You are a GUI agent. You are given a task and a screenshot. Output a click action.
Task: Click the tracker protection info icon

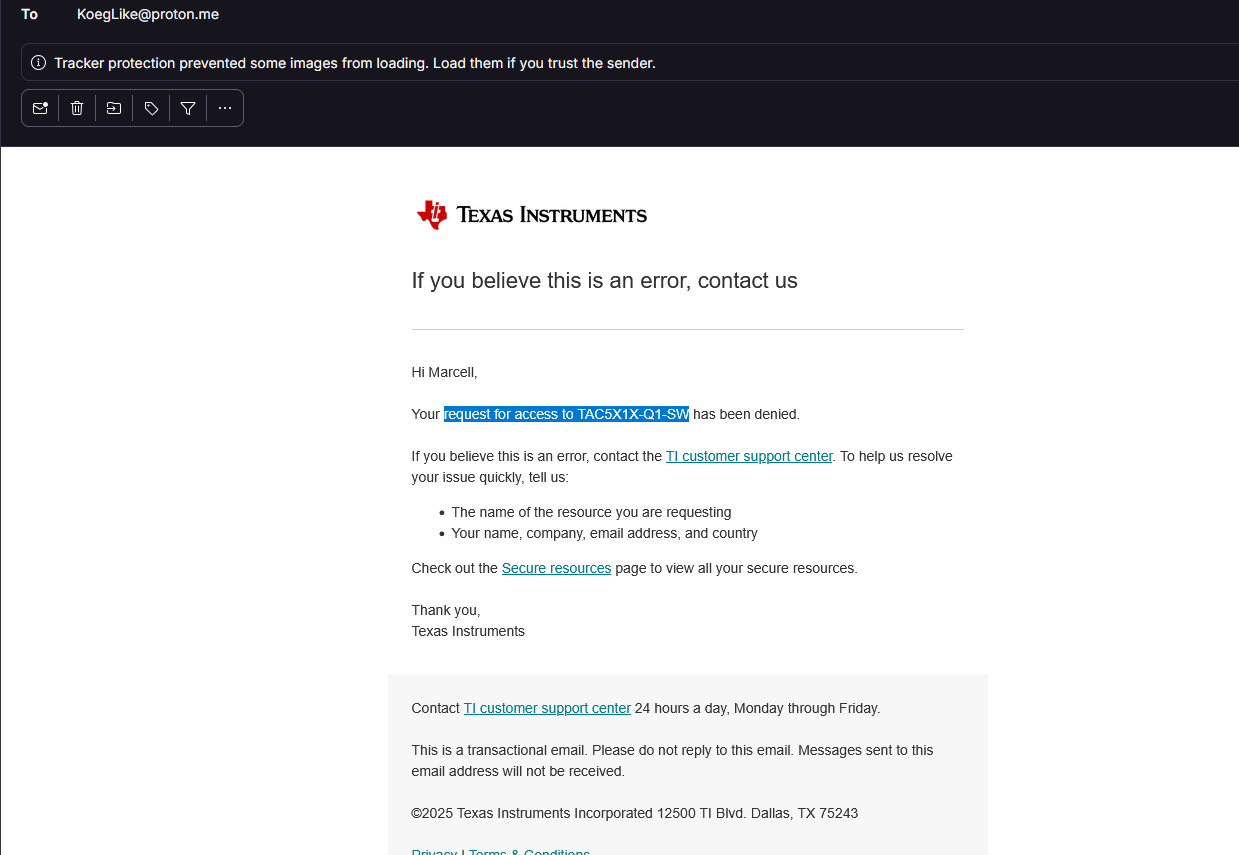click(x=38, y=62)
